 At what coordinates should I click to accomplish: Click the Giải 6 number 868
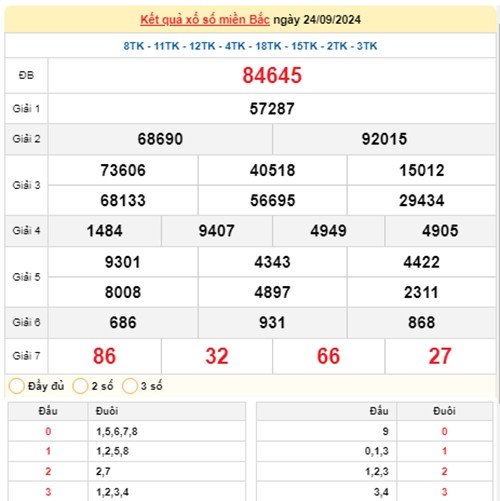pyautogui.click(x=422, y=323)
